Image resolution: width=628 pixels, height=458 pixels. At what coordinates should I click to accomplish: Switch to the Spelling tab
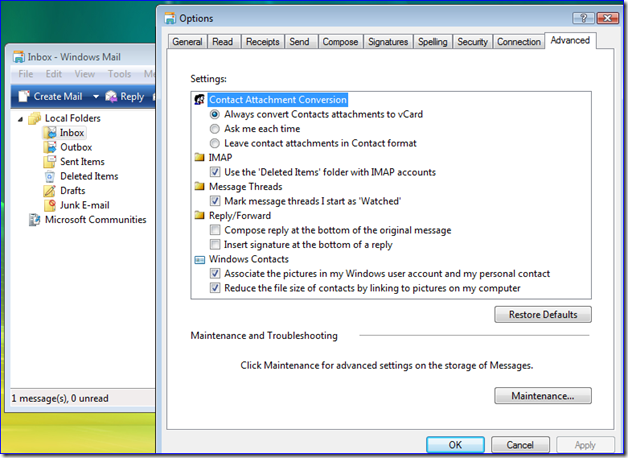[x=433, y=42]
